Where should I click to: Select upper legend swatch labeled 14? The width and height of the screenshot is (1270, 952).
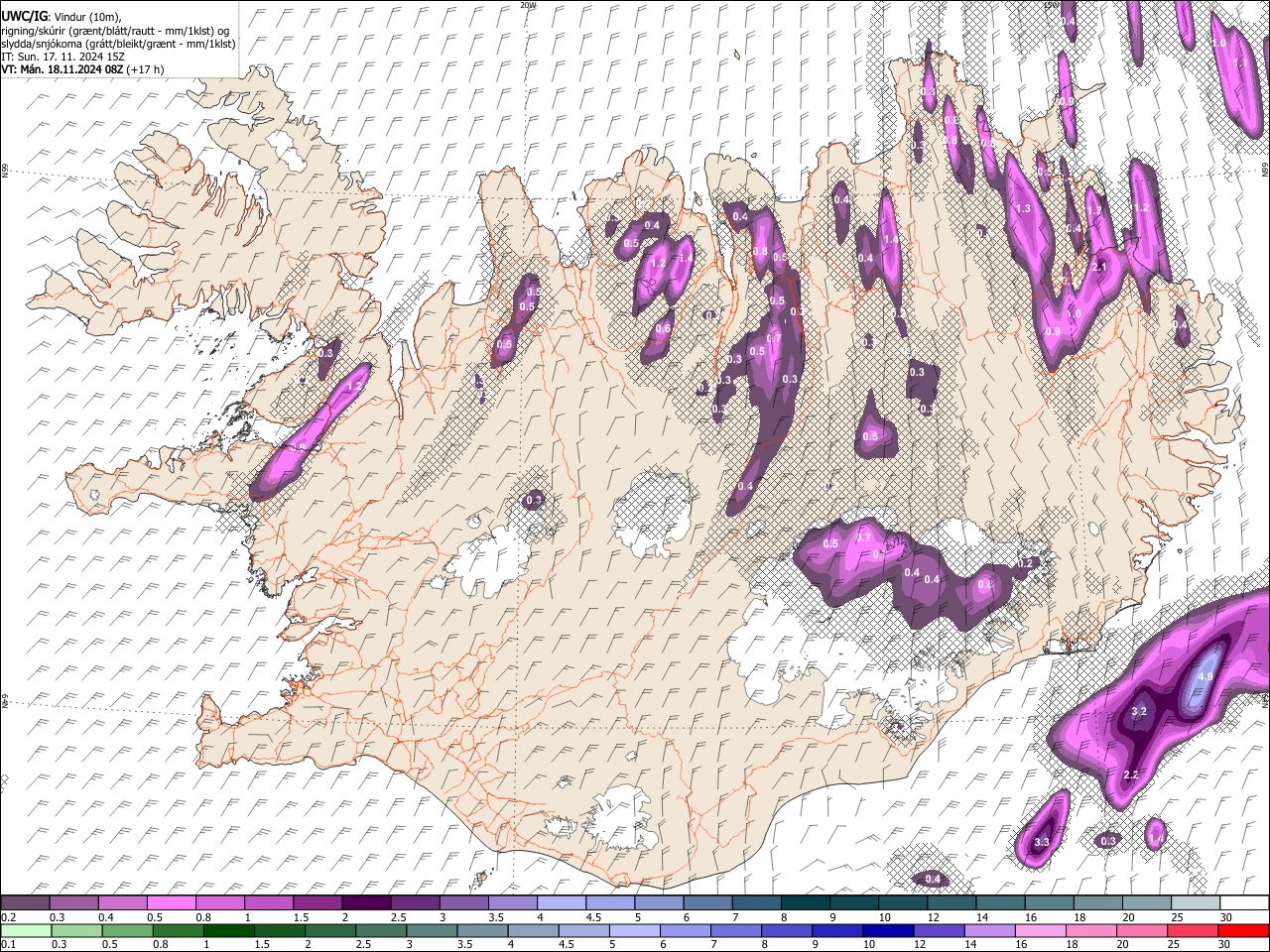tap(1000, 902)
